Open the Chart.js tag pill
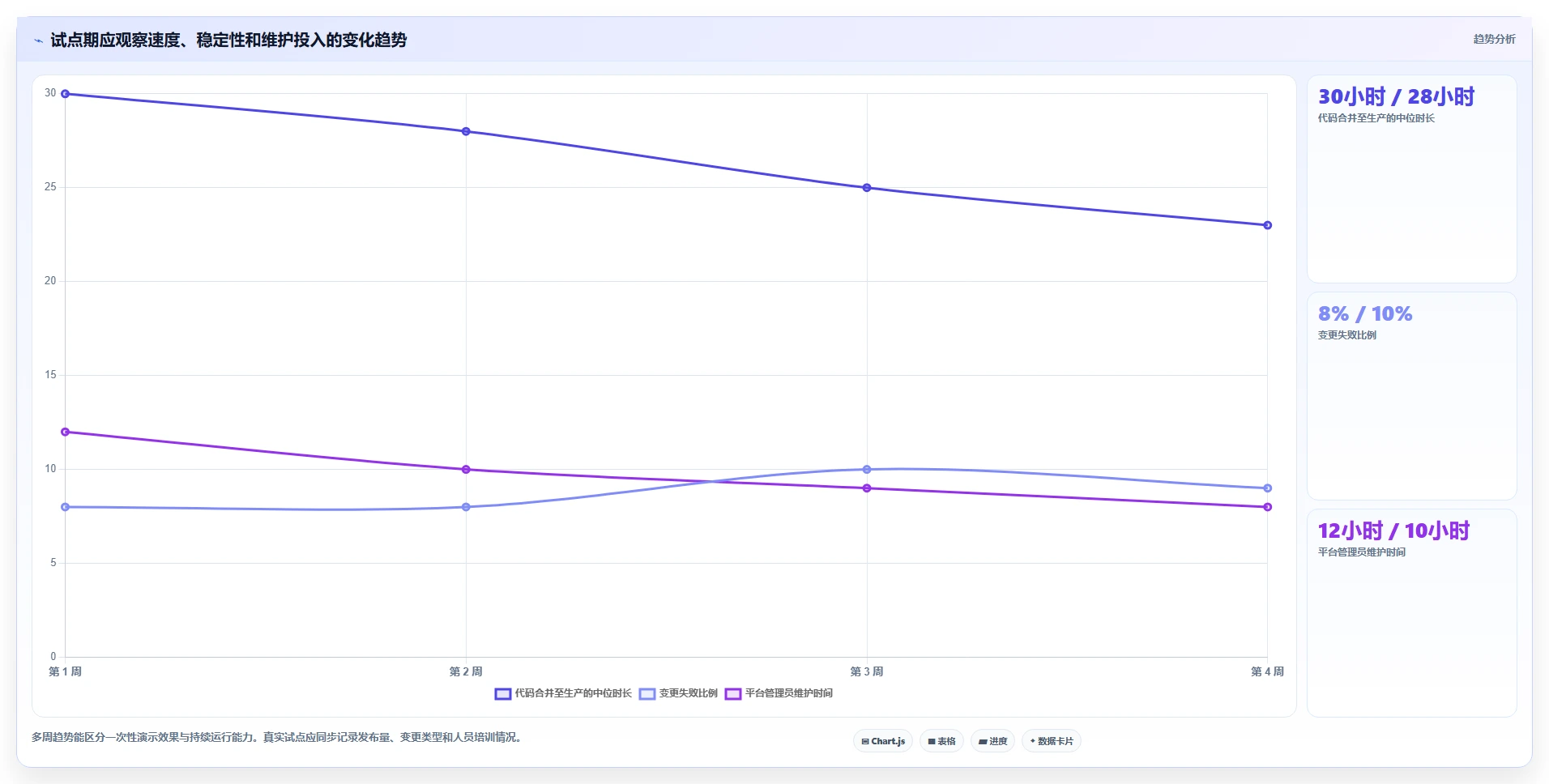This screenshot has width=1549, height=784. (x=883, y=741)
